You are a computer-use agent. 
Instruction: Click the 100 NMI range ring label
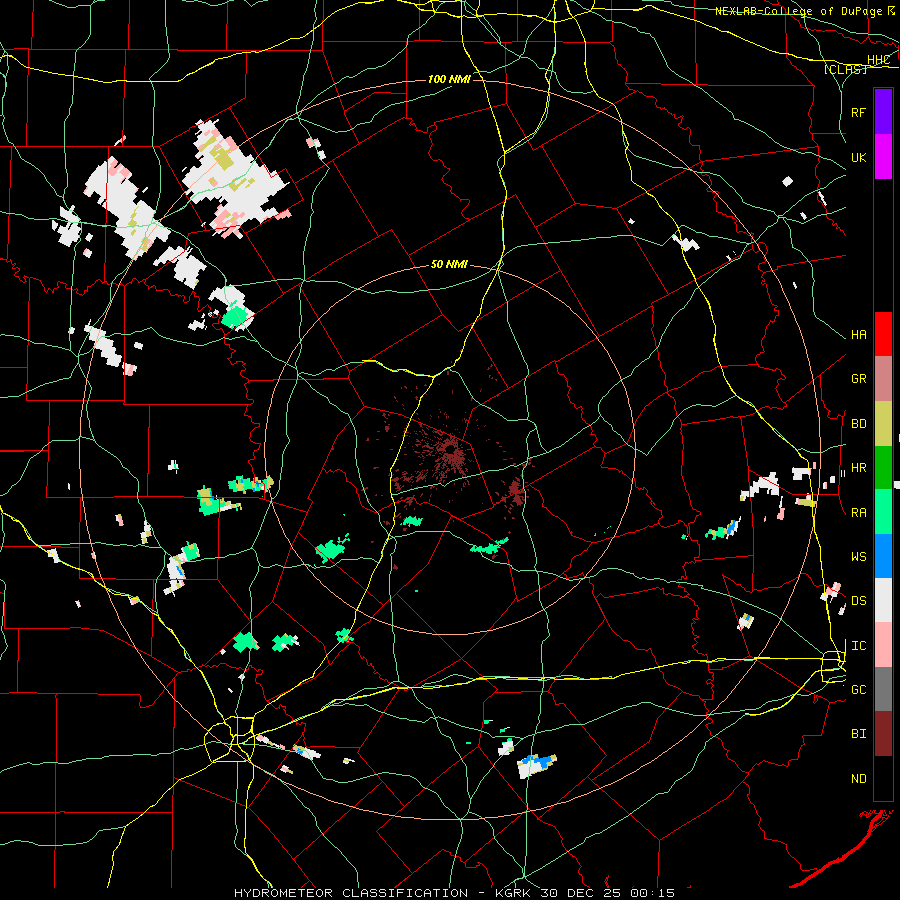(449, 79)
